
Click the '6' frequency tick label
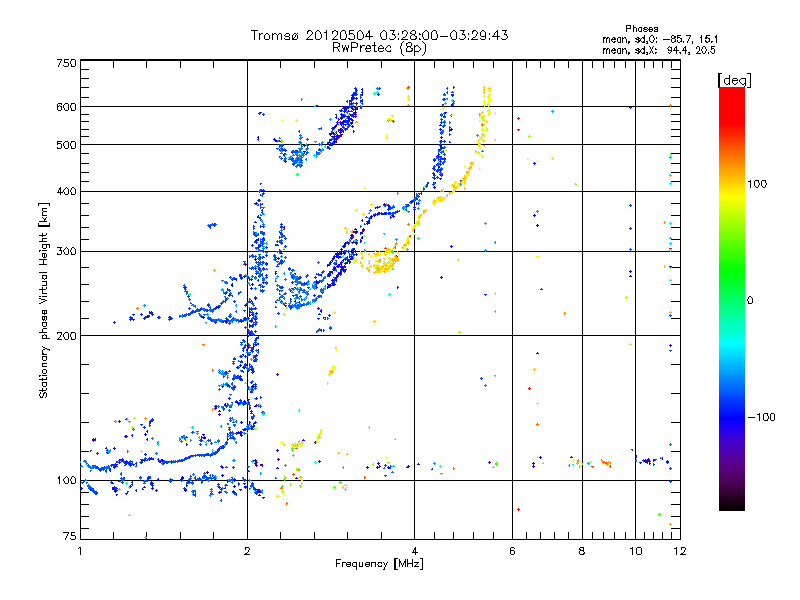click(512, 551)
